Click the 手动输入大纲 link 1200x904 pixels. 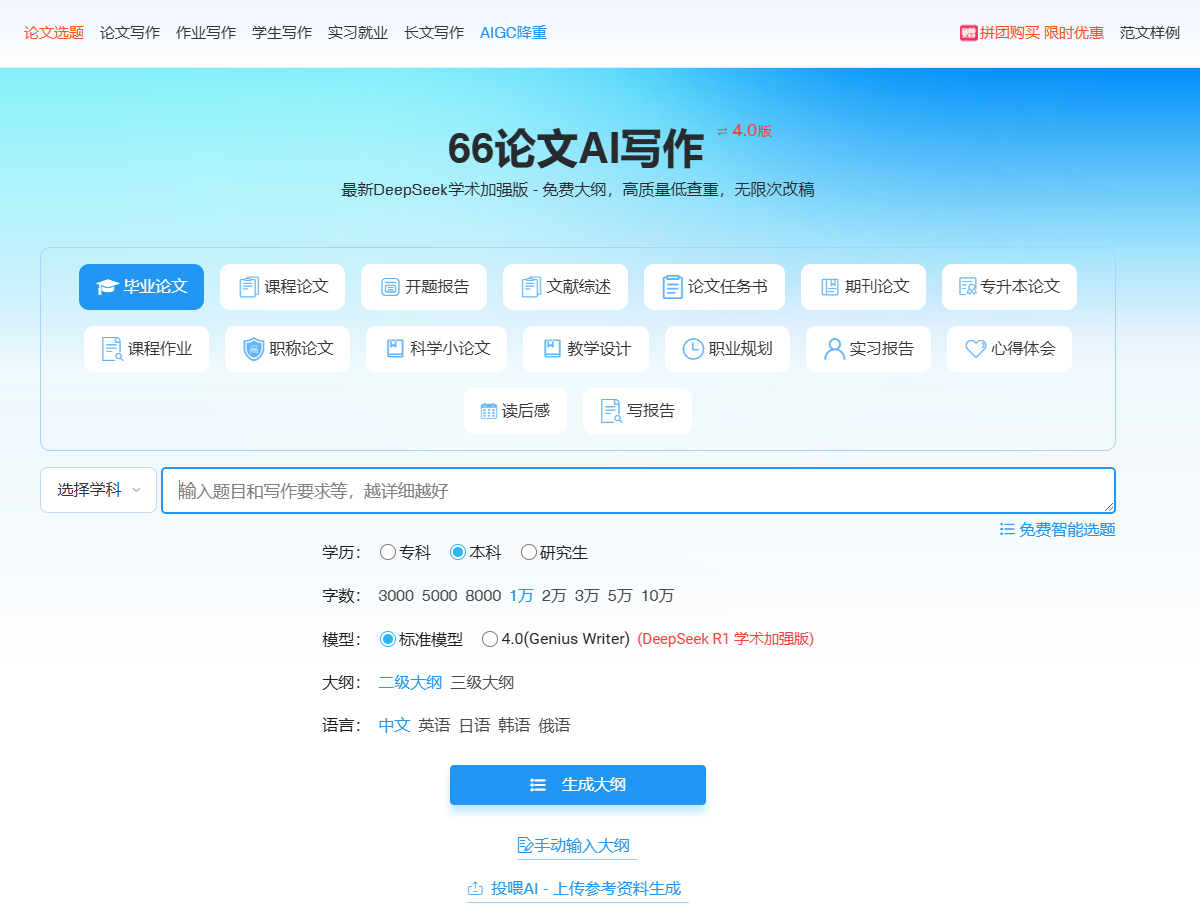point(577,846)
